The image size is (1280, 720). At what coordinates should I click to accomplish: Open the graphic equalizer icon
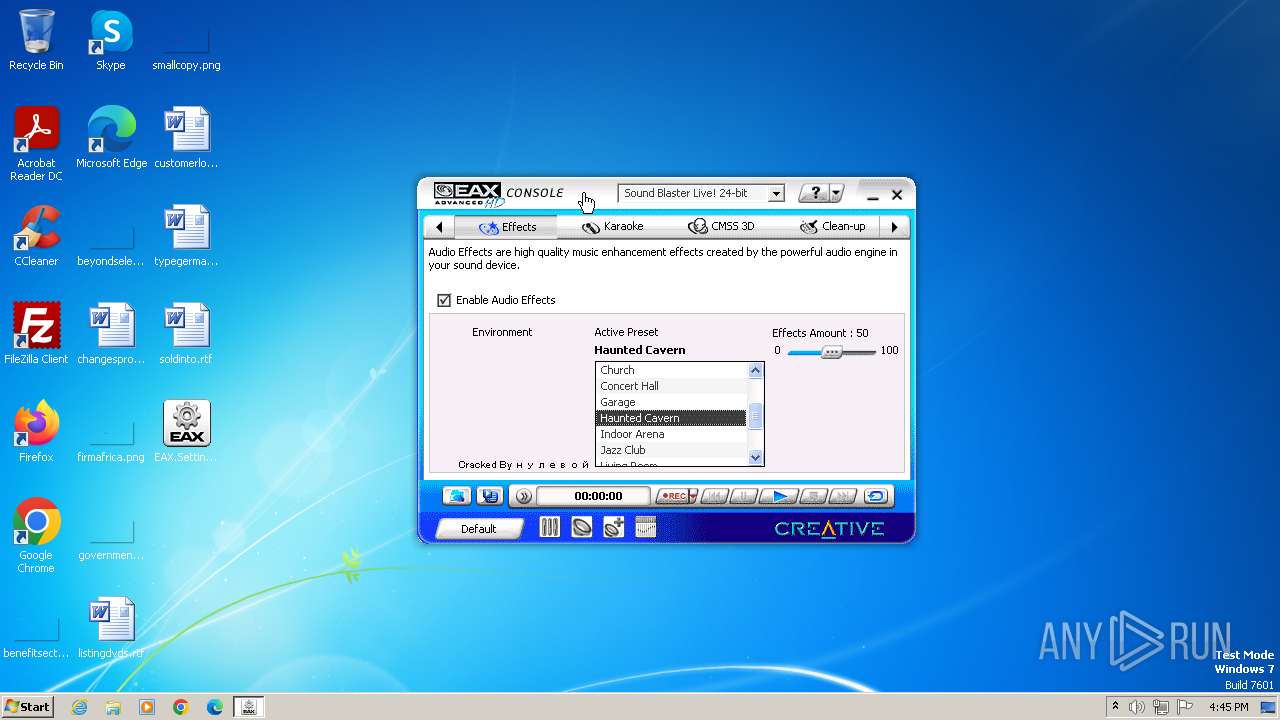[x=646, y=527]
